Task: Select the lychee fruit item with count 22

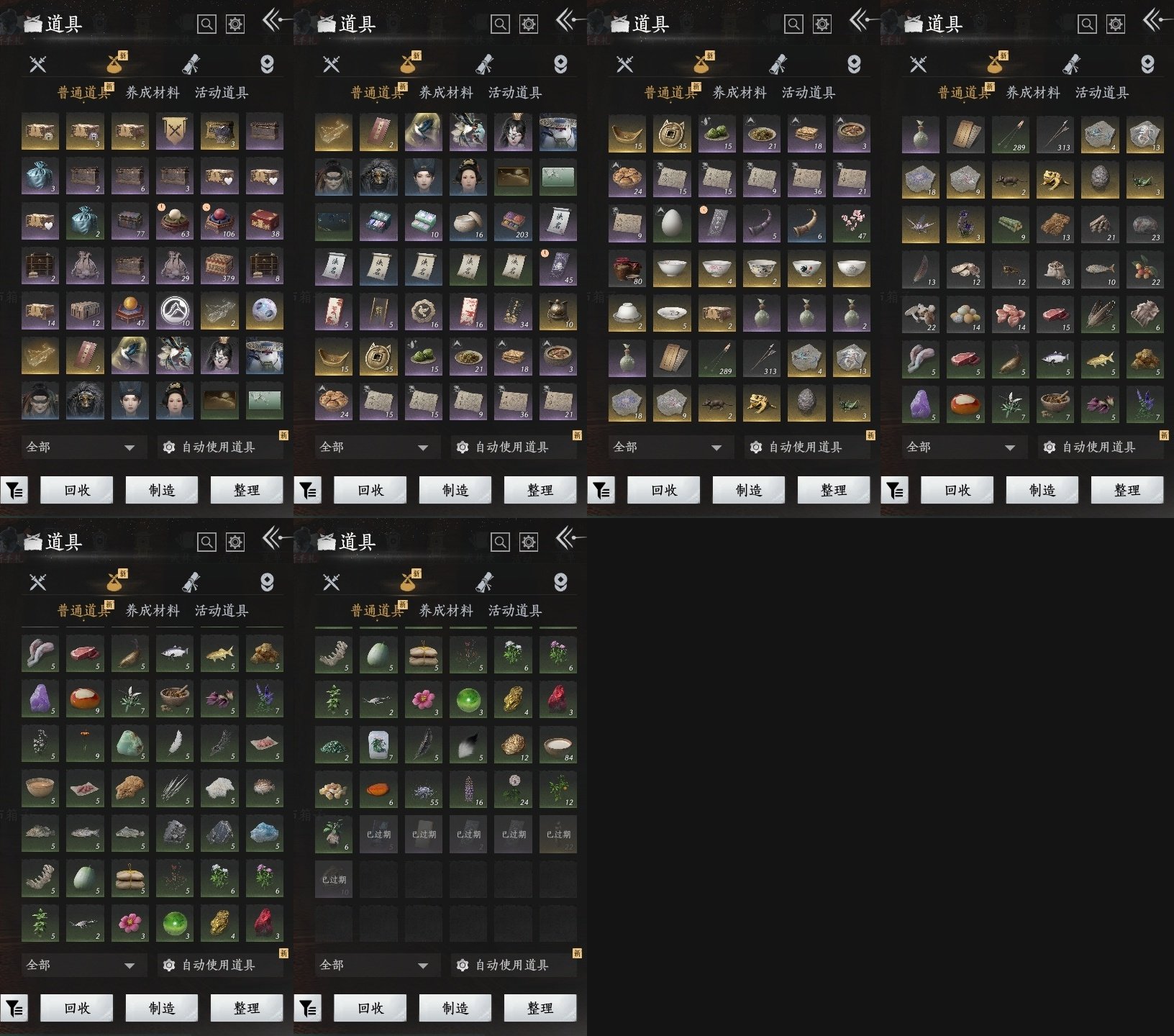Action: point(1145,268)
